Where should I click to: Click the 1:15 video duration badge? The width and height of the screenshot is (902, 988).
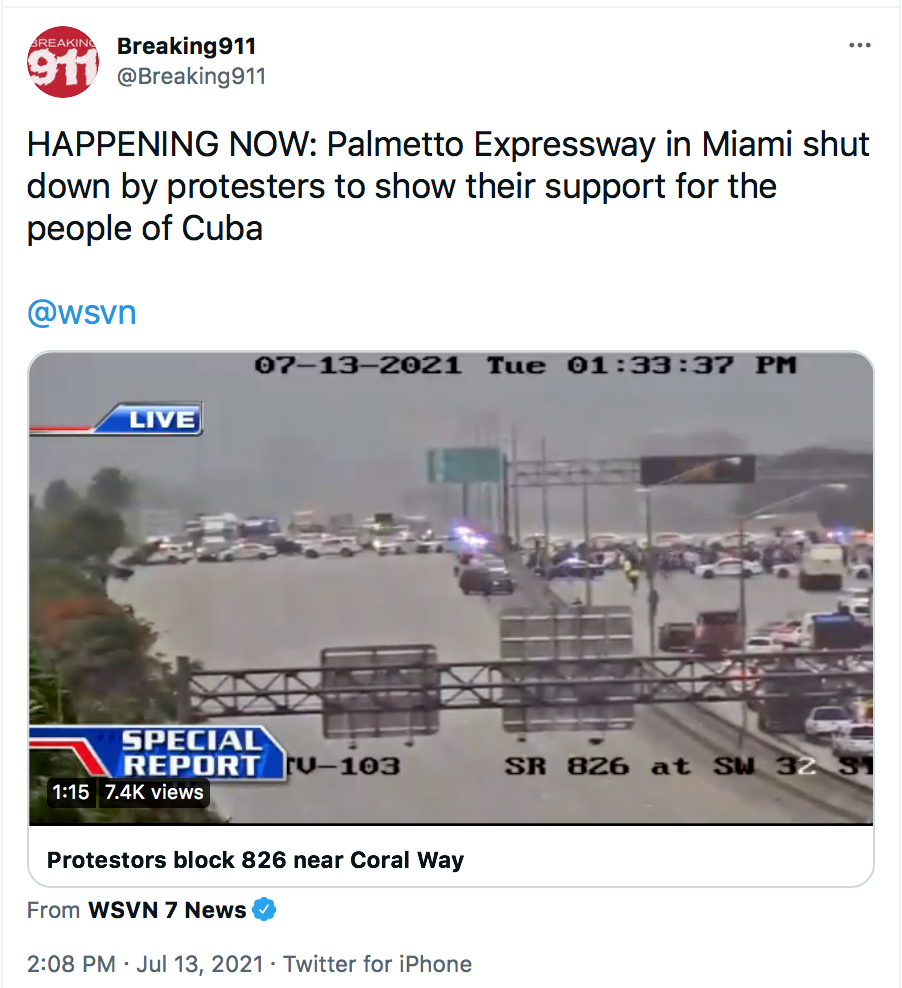pos(71,792)
